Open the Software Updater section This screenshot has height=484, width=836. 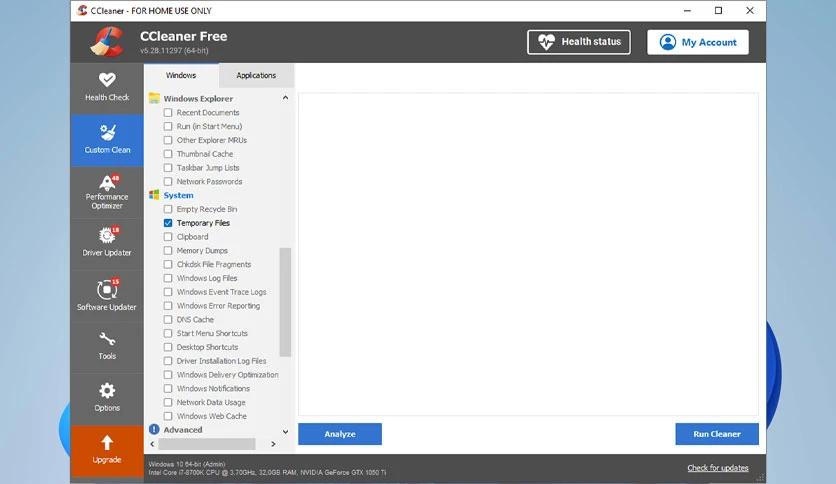coord(107,295)
